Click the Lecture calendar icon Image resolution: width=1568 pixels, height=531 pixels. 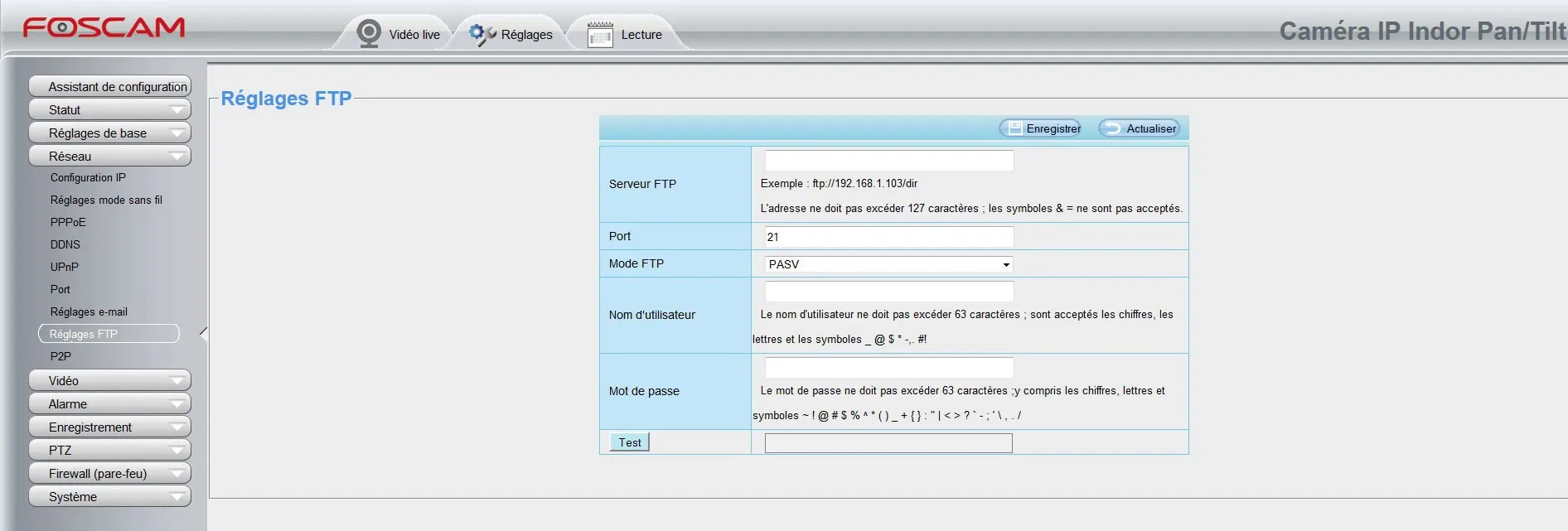coord(600,35)
